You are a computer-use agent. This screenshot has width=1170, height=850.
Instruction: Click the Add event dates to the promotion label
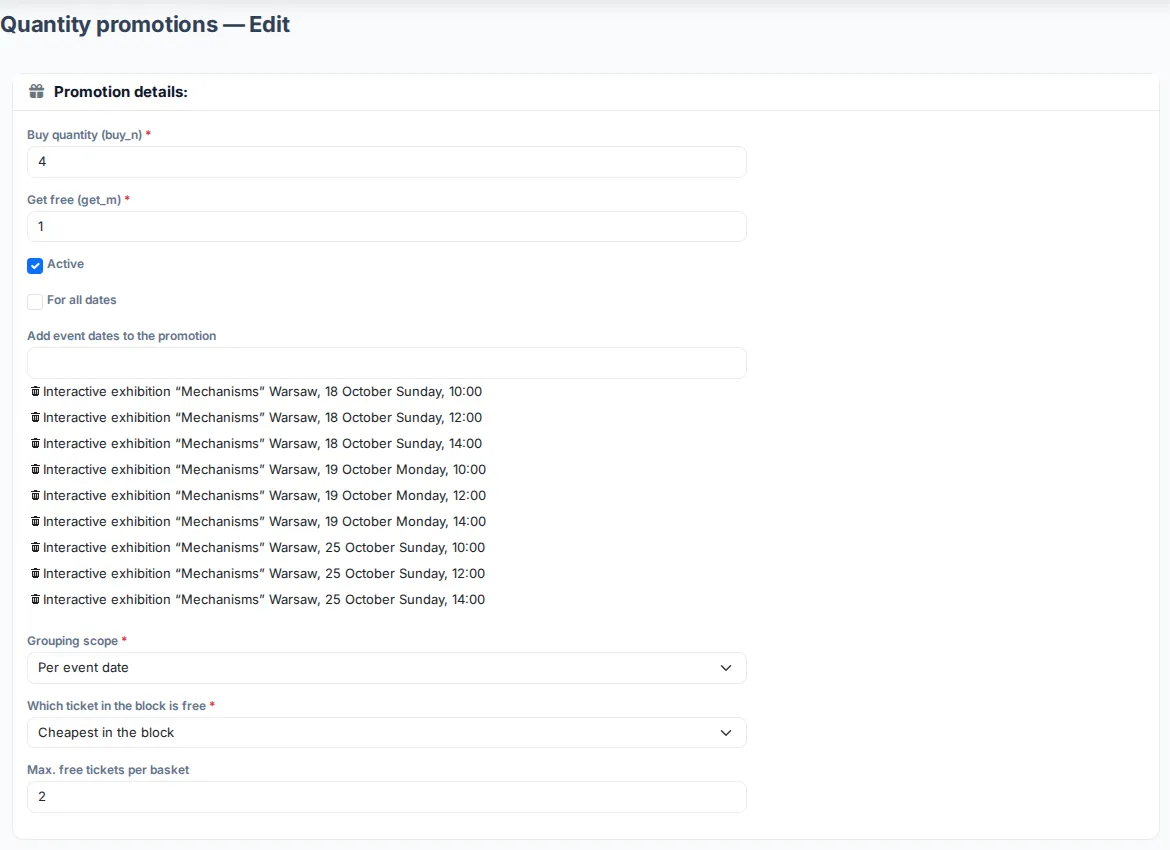click(x=122, y=336)
